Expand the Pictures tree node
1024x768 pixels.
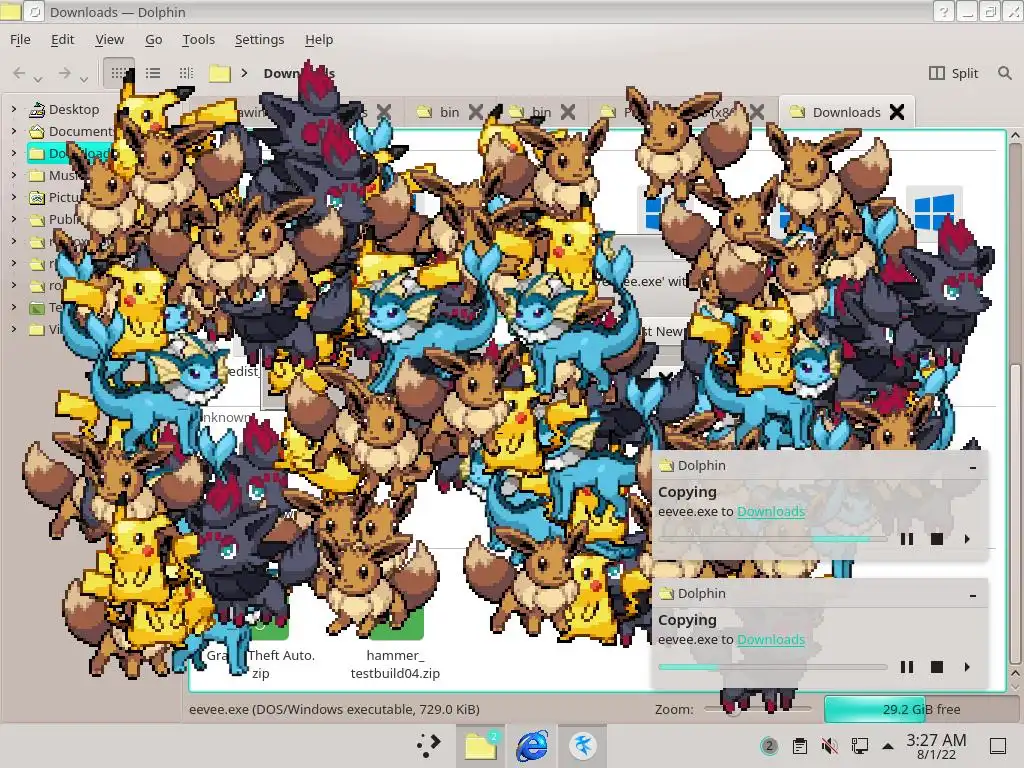coord(14,197)
